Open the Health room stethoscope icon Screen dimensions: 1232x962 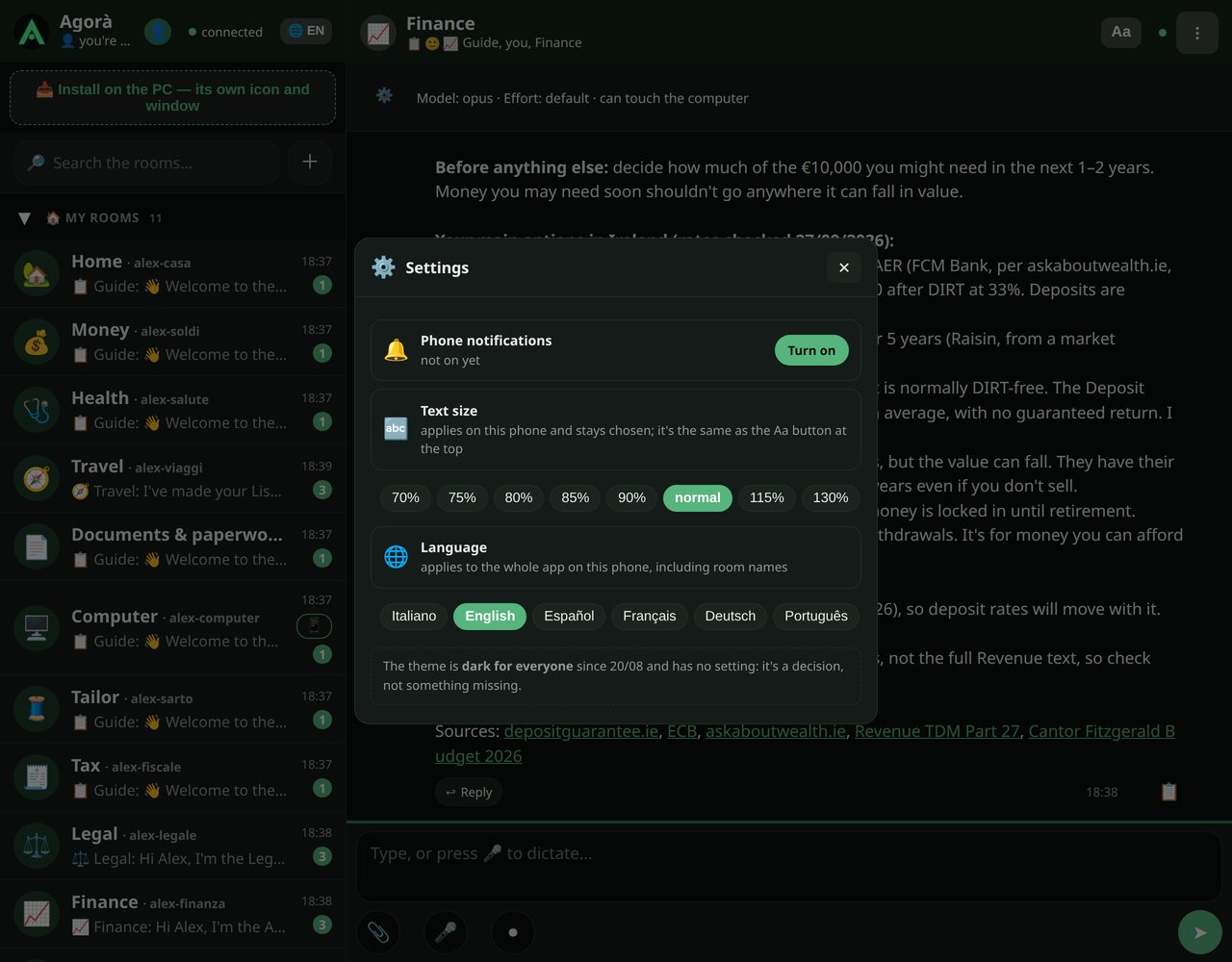coord(37,410)
